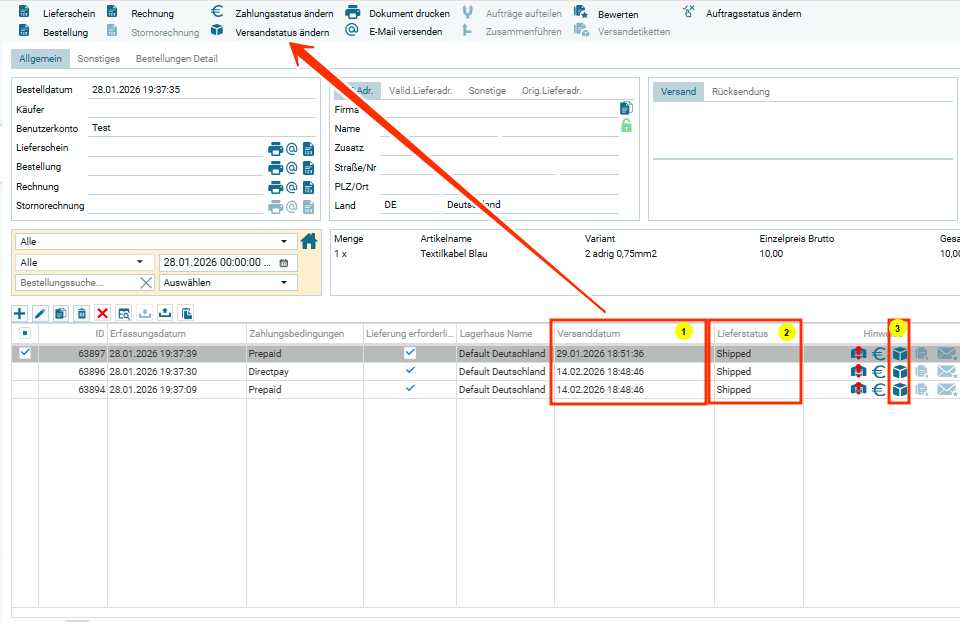Viewport: 960px width, 622px height.
Task: Toggle Lieferung erforderlich for order 63894
Action: tap(410, 389)
